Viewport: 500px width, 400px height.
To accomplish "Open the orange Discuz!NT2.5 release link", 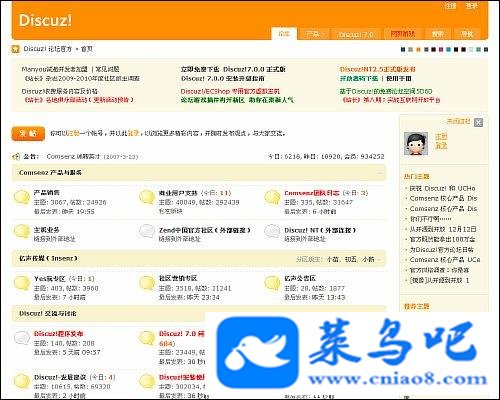I will pos(378,69).
